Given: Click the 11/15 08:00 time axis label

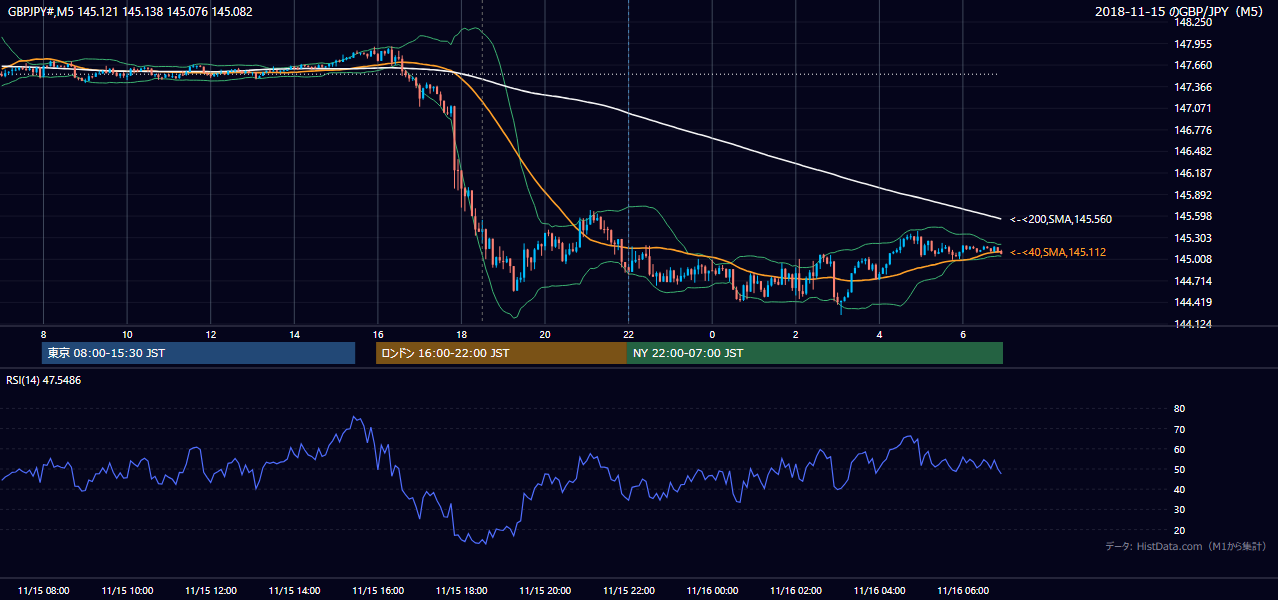Looking at the screenshot, I should point(43,591).
